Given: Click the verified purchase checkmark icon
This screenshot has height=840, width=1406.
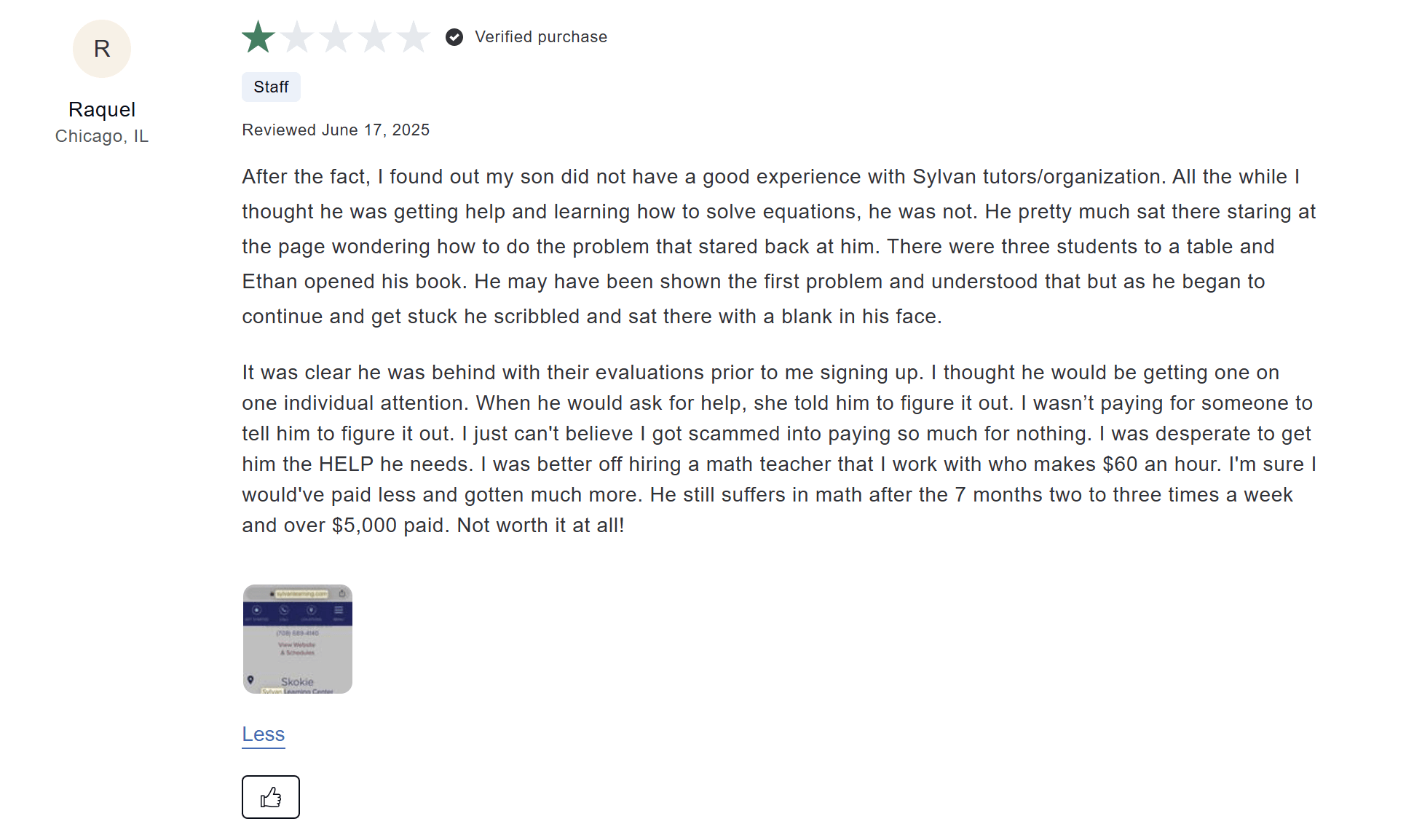Looking at the screenshot, I should pyautogui.click(x=454, y=36).
